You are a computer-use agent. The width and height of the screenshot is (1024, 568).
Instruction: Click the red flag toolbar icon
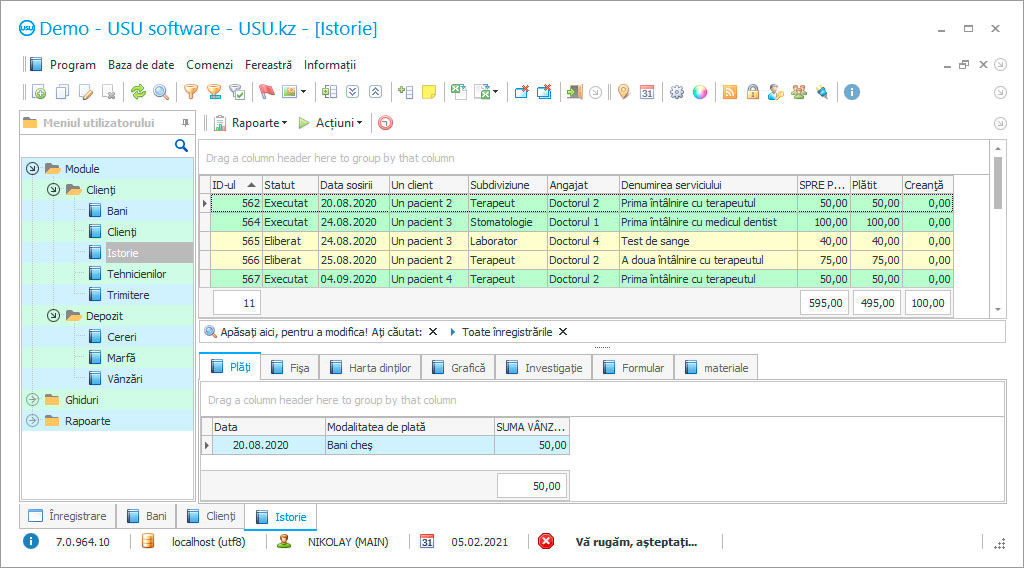[x=267, y=92]
